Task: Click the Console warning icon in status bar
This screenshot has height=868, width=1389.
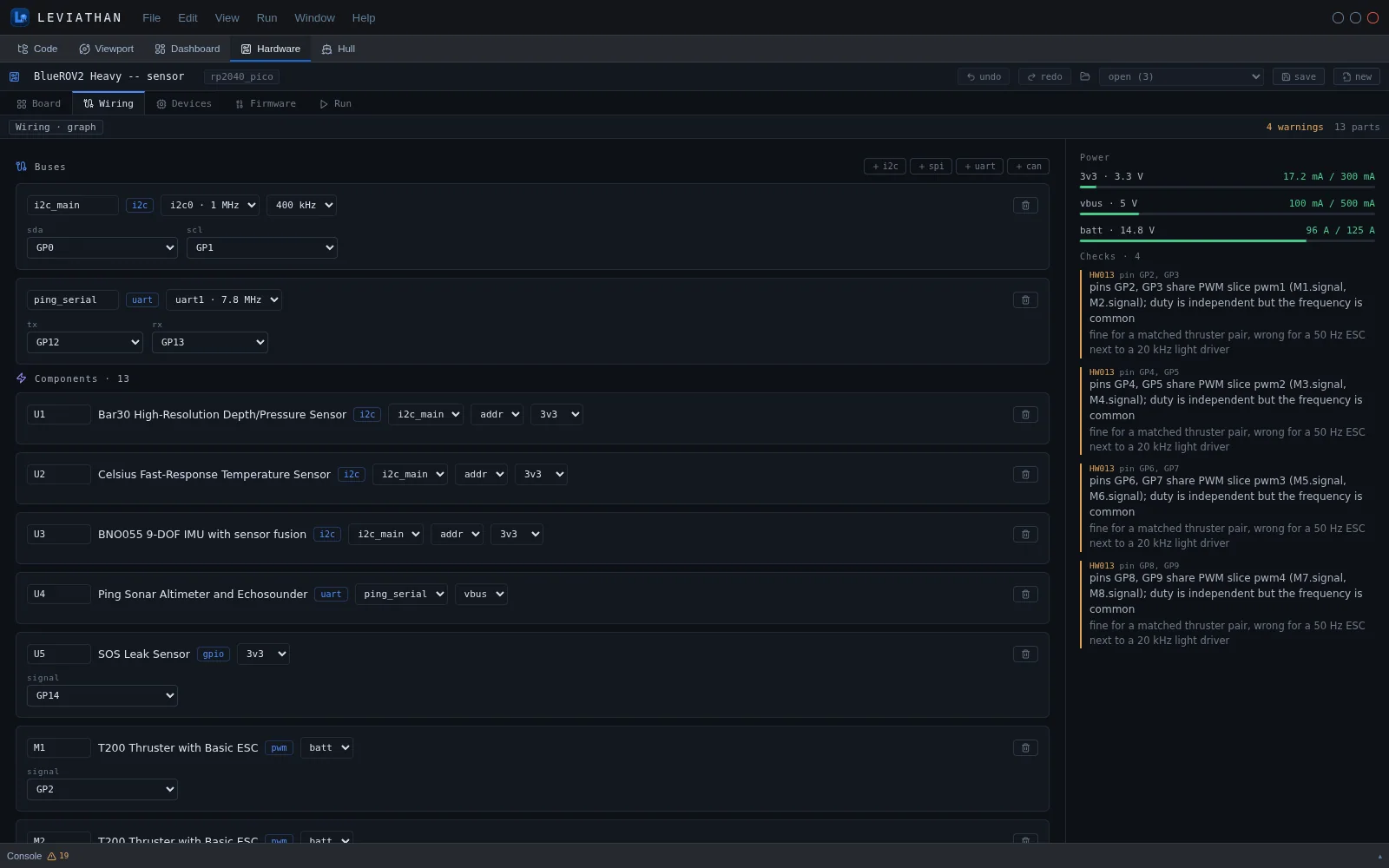Action: pos(52,856)
